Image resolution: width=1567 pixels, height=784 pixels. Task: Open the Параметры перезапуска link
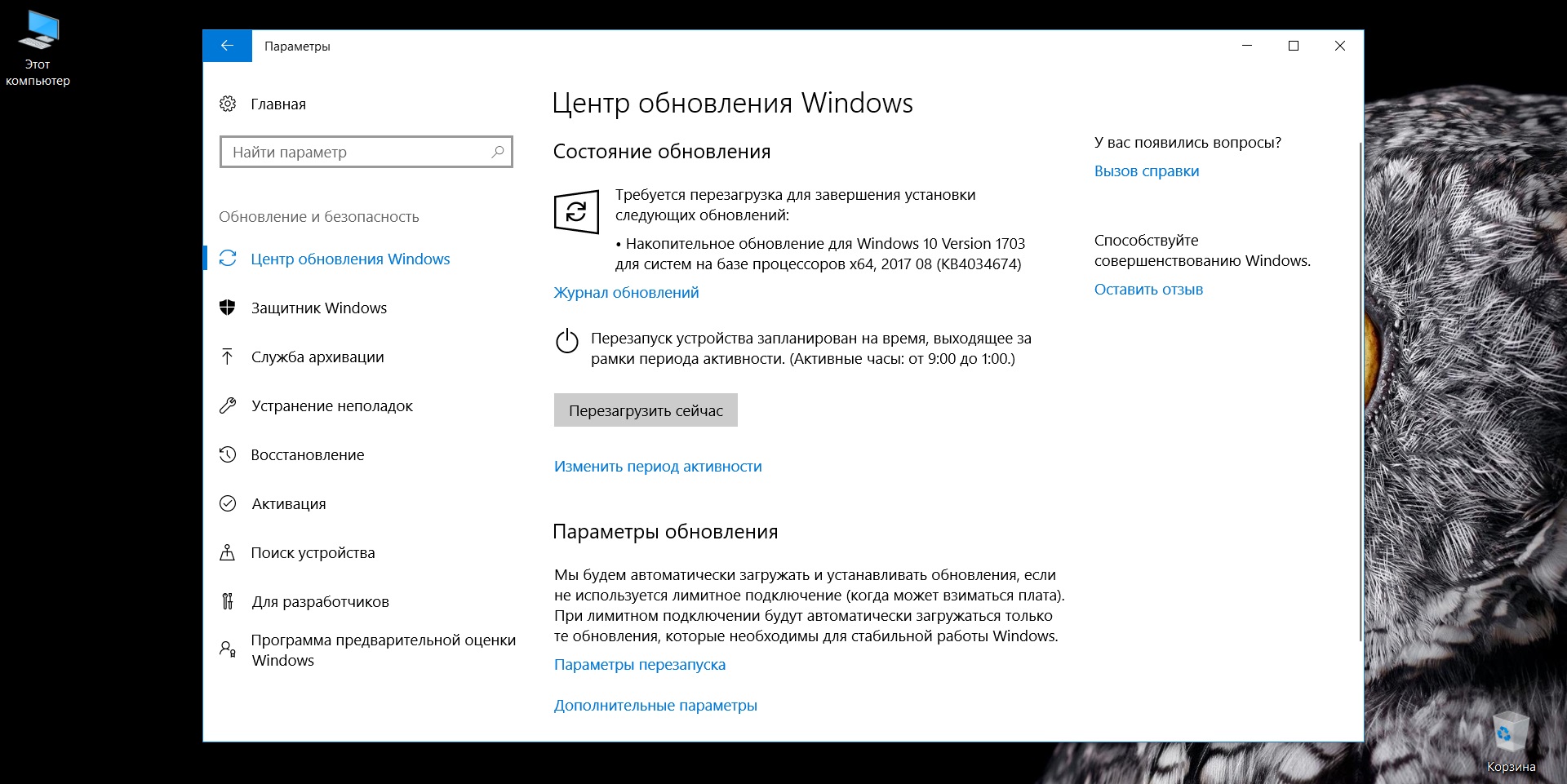pyautogui.click(x=640, y=664)
